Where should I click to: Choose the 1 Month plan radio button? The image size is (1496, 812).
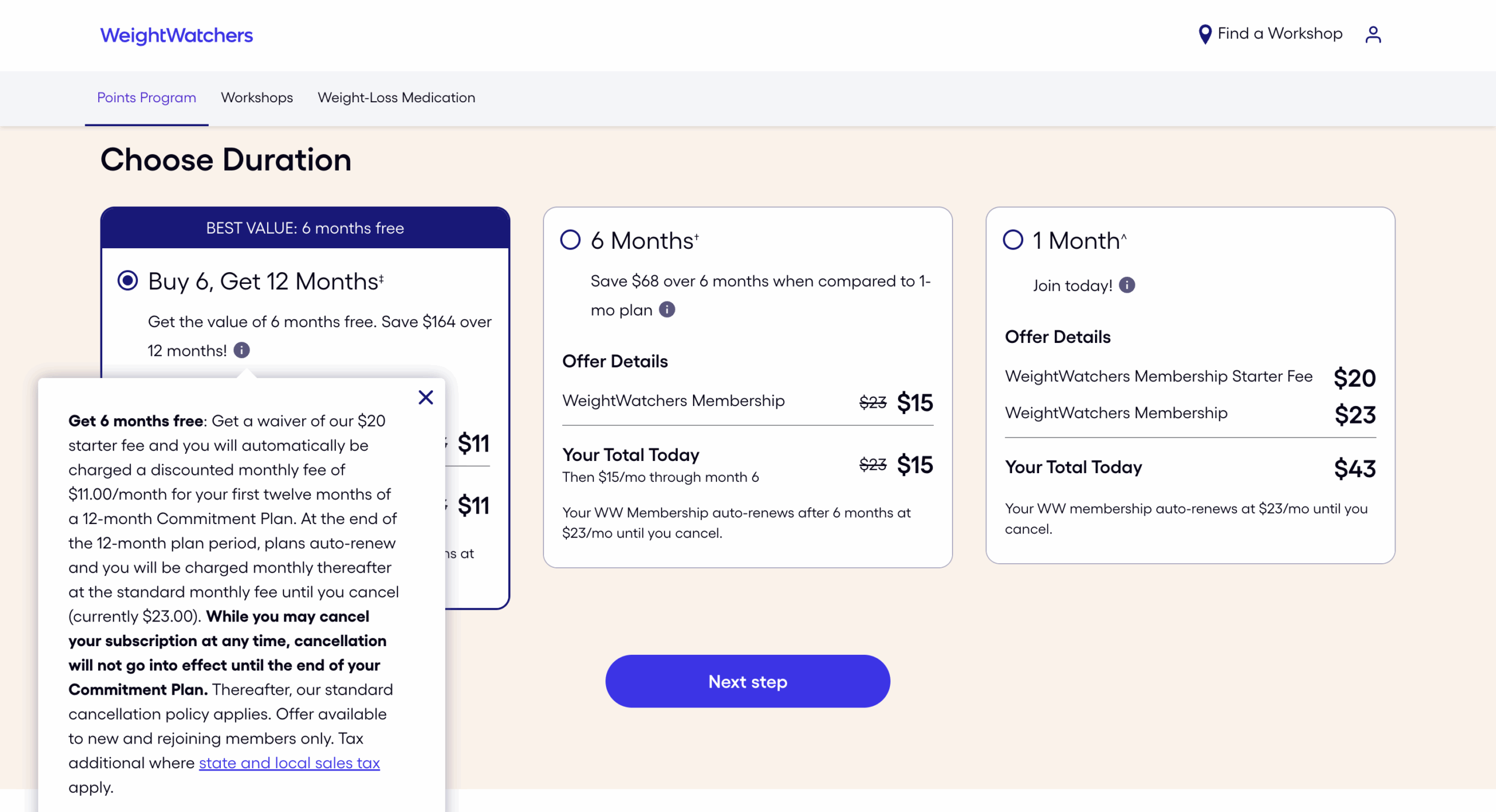point(1013,240)
